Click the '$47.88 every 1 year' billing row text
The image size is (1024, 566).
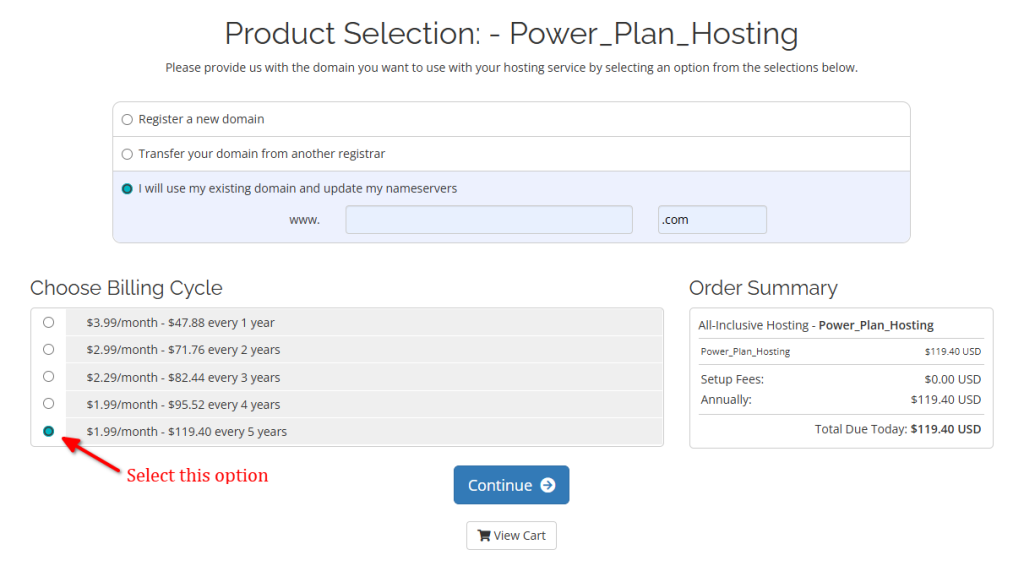[180, 323]
